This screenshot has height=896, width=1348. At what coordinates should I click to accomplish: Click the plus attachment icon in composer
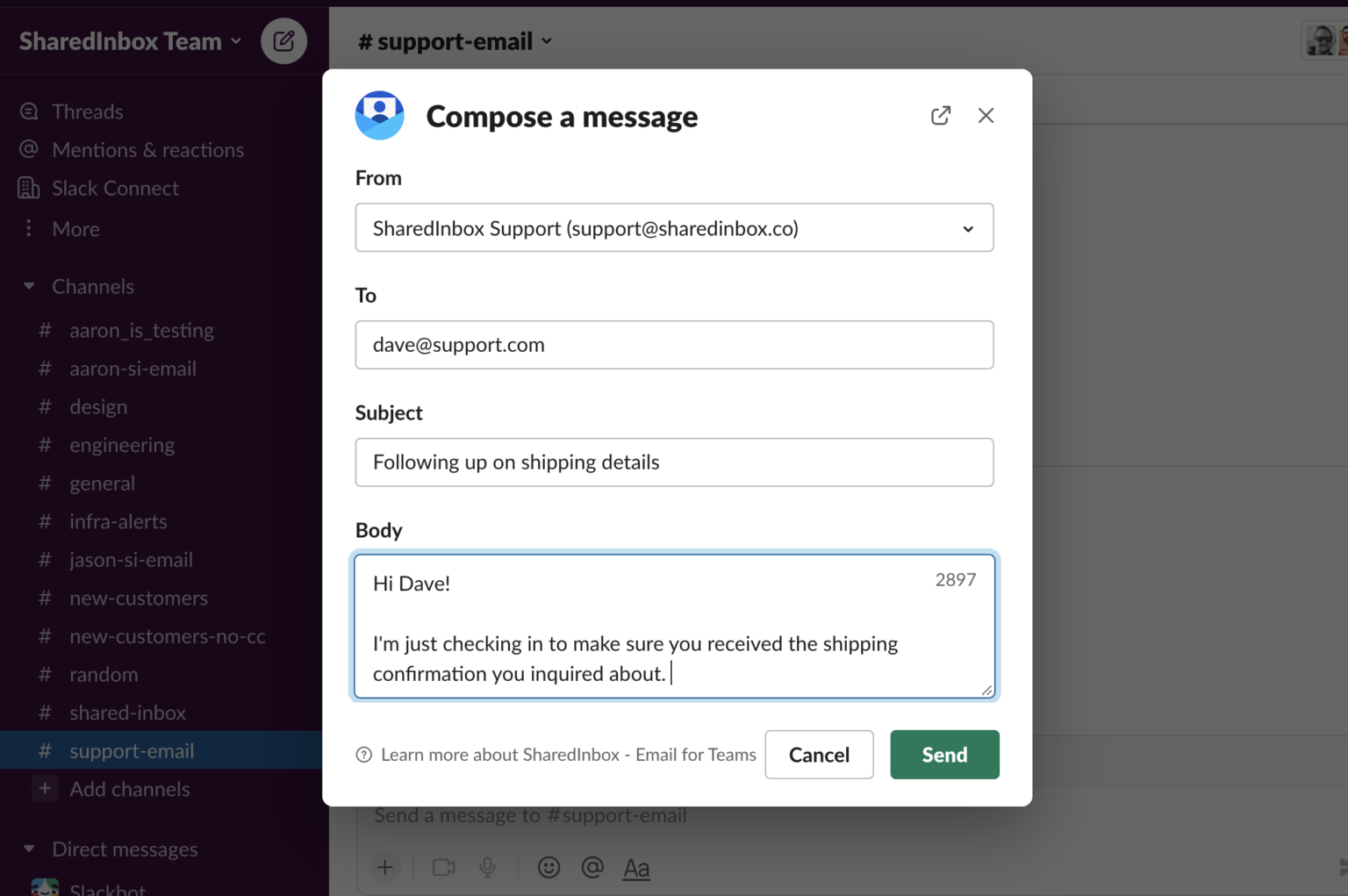[384, 868]
